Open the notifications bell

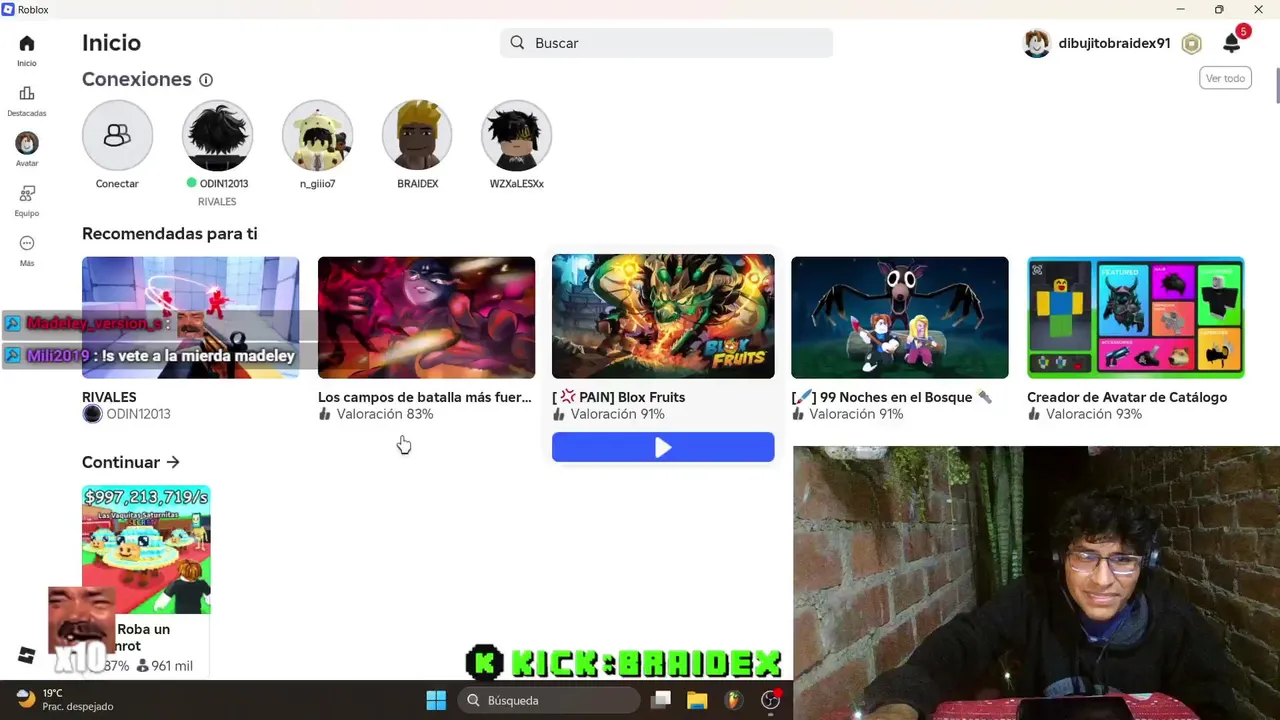click(x=1232, y=44)
